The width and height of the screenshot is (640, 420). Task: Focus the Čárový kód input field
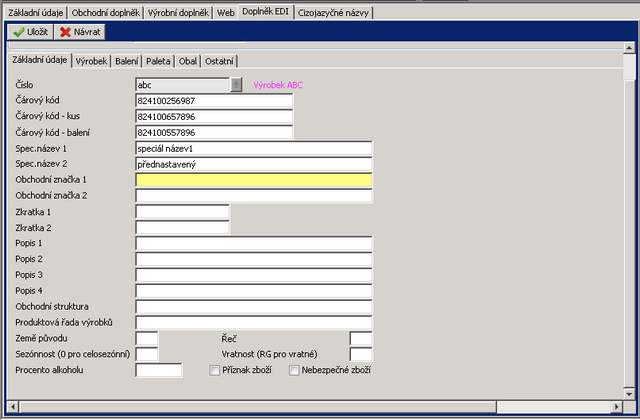[213, 101]
